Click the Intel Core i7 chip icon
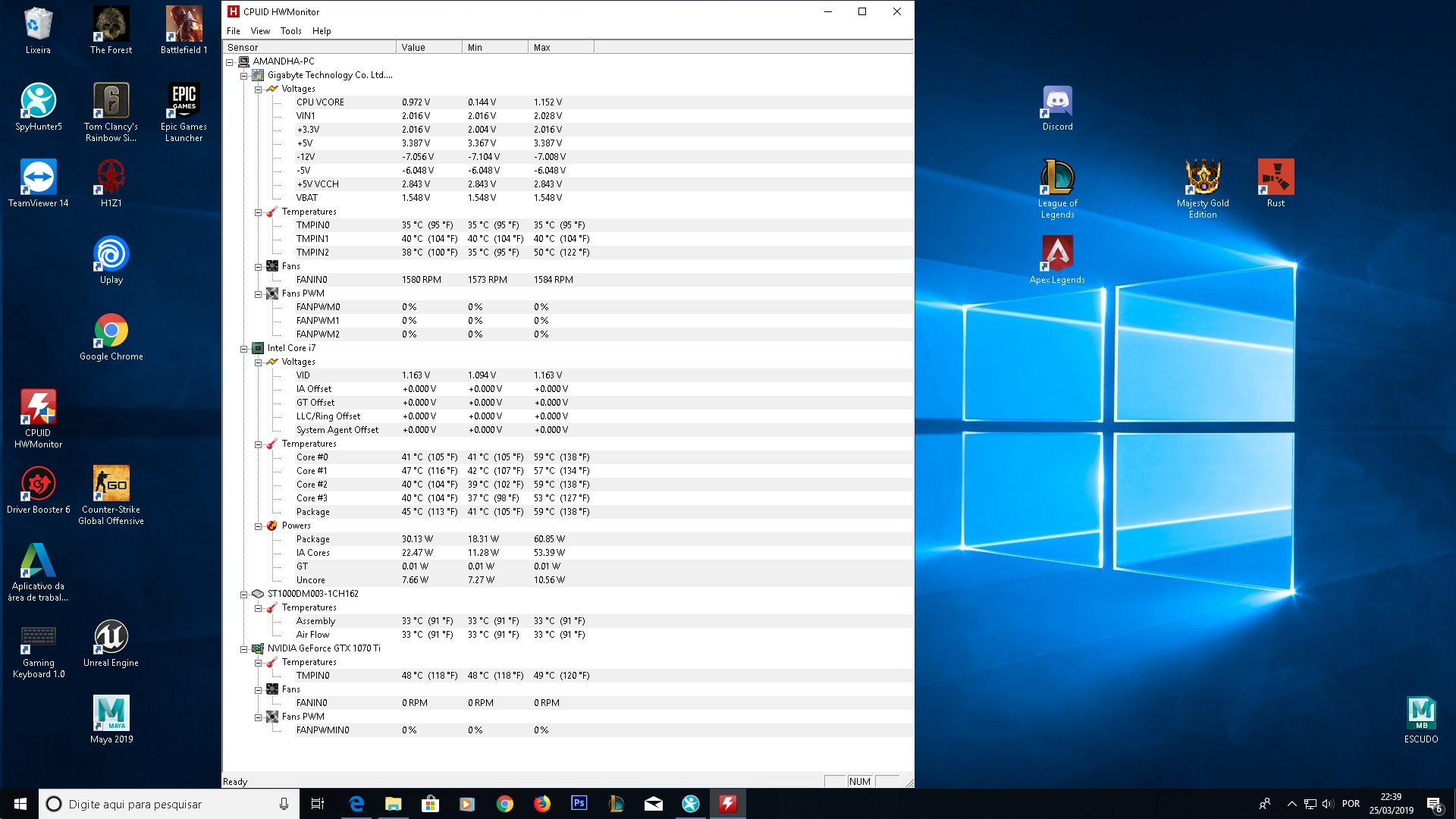Viewport: 1456px width, 819px height. (258, 348)
